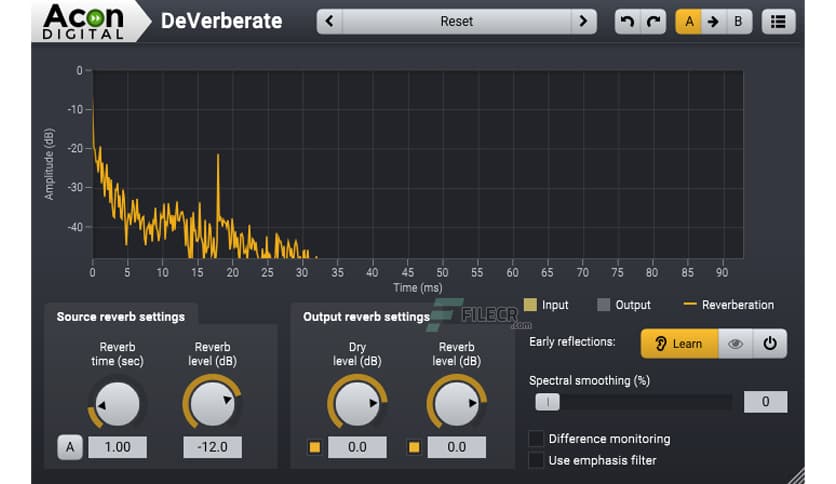Edit source Reverb level value -12.0

[x=212, y=447]
